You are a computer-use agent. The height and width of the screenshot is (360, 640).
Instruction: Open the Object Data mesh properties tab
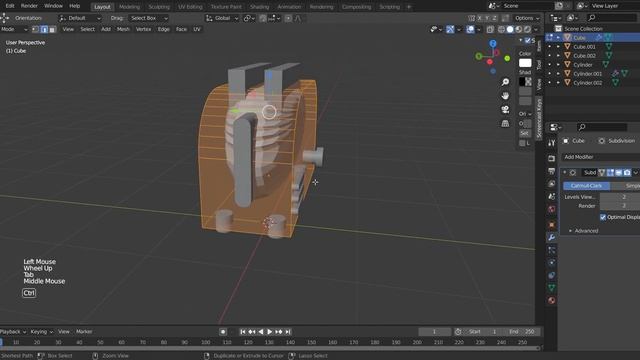(x=551, y=288)
